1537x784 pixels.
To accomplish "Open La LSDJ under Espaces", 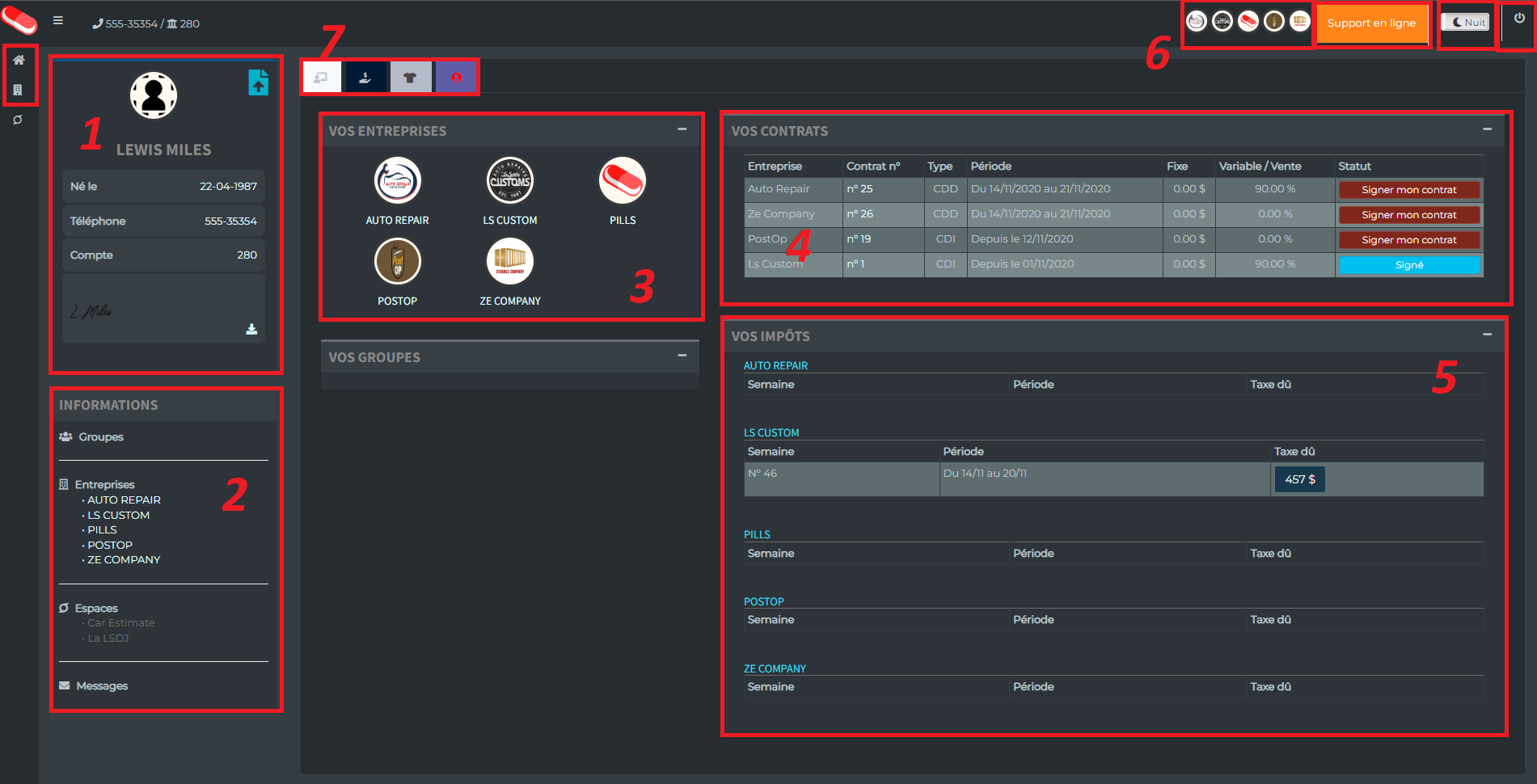I will click(108, 638).
